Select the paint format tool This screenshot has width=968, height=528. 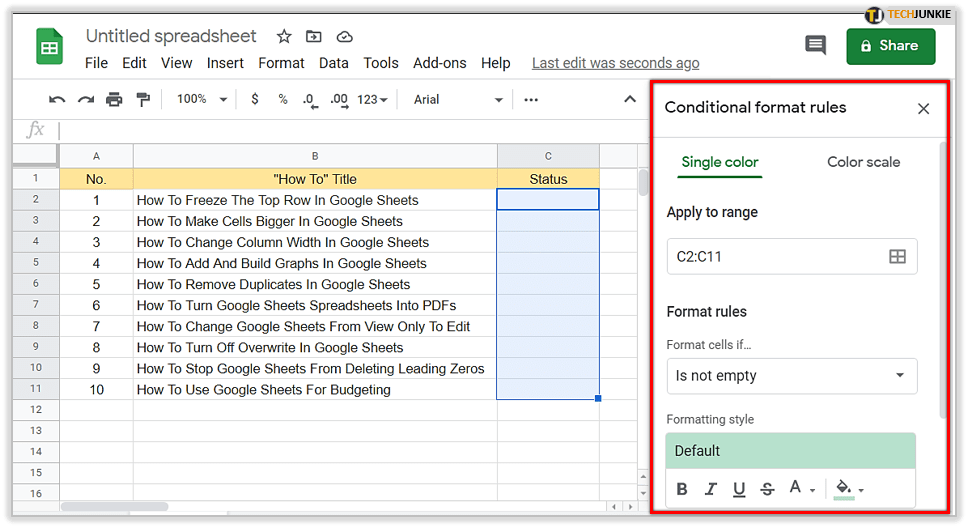[x=142, y=99]
